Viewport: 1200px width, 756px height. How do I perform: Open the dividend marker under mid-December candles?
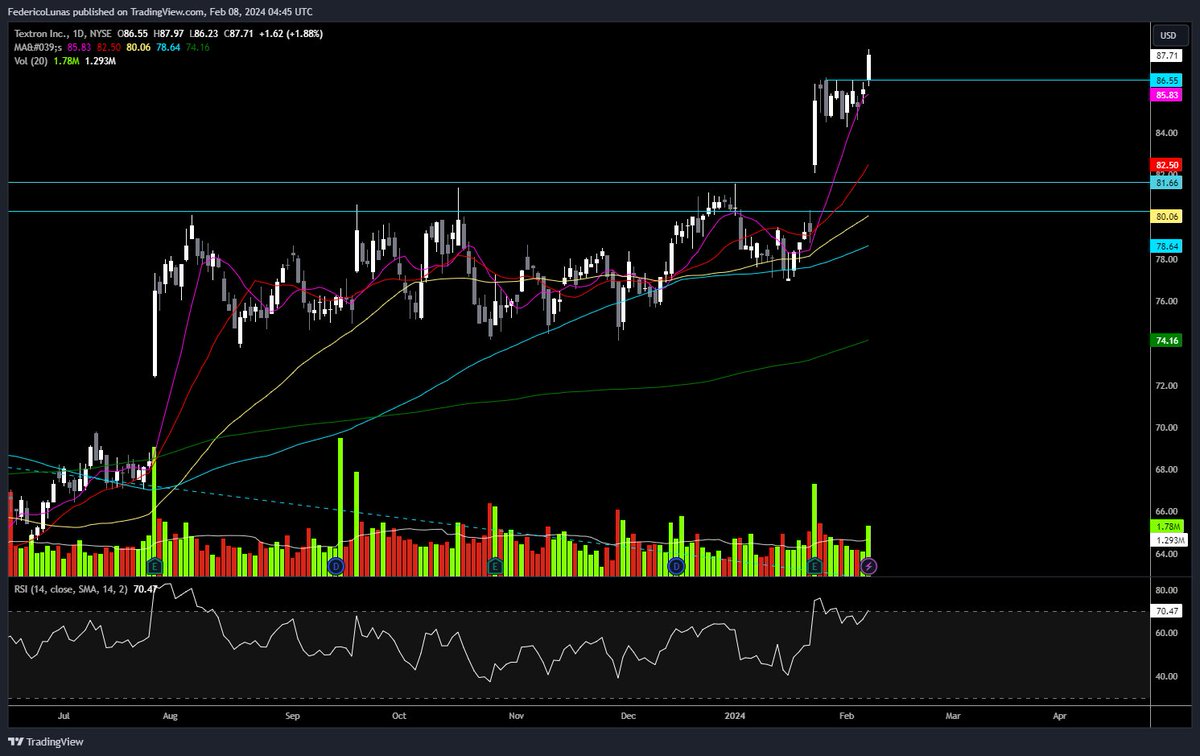(x=675, y=566)
